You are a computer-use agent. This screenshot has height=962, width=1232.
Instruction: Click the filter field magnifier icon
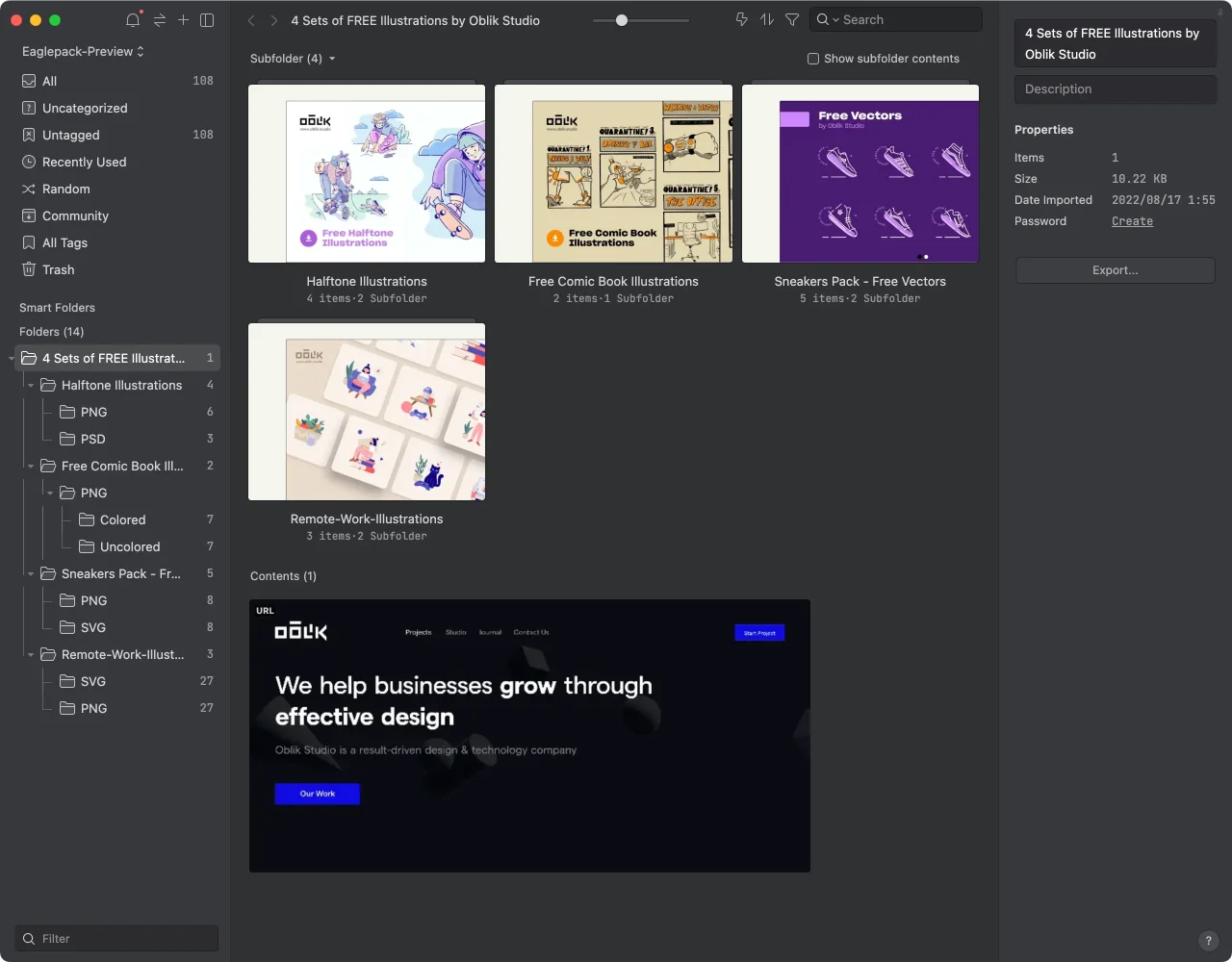coord(29,939)
